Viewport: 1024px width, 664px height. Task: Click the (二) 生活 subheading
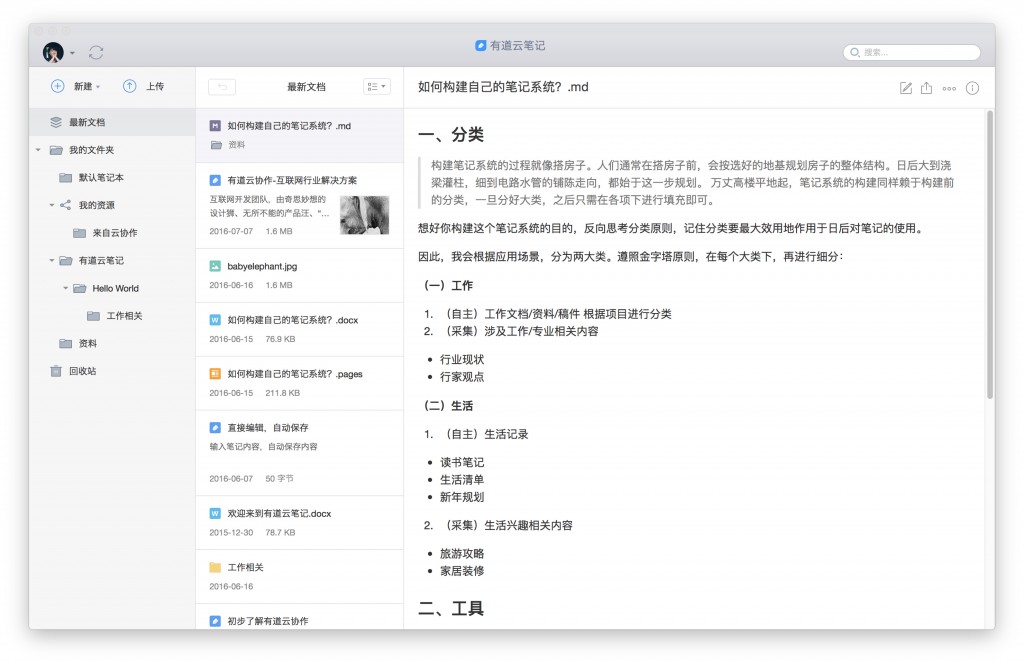coord(448,405)
